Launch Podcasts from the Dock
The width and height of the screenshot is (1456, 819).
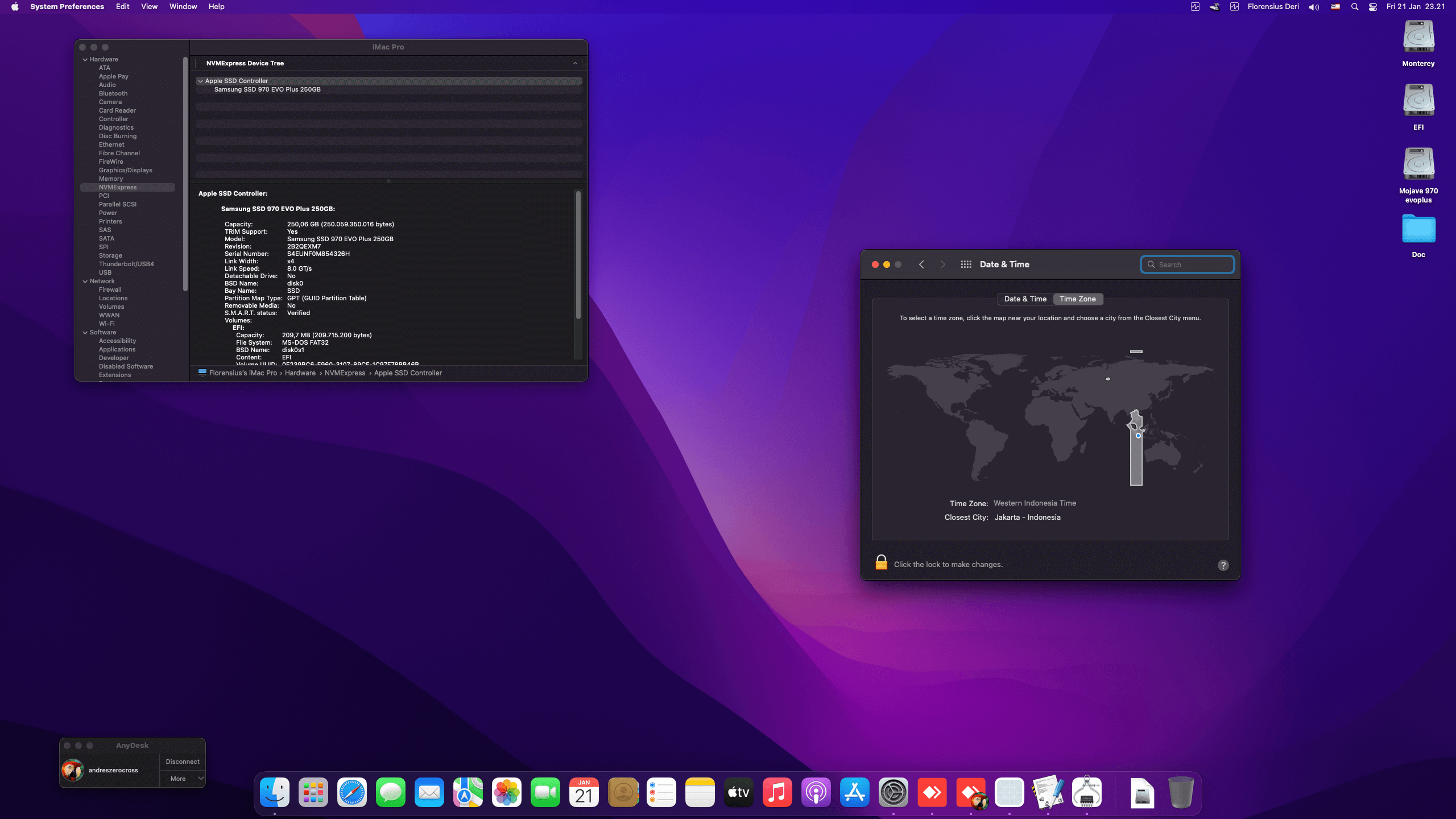click(816, 792)
